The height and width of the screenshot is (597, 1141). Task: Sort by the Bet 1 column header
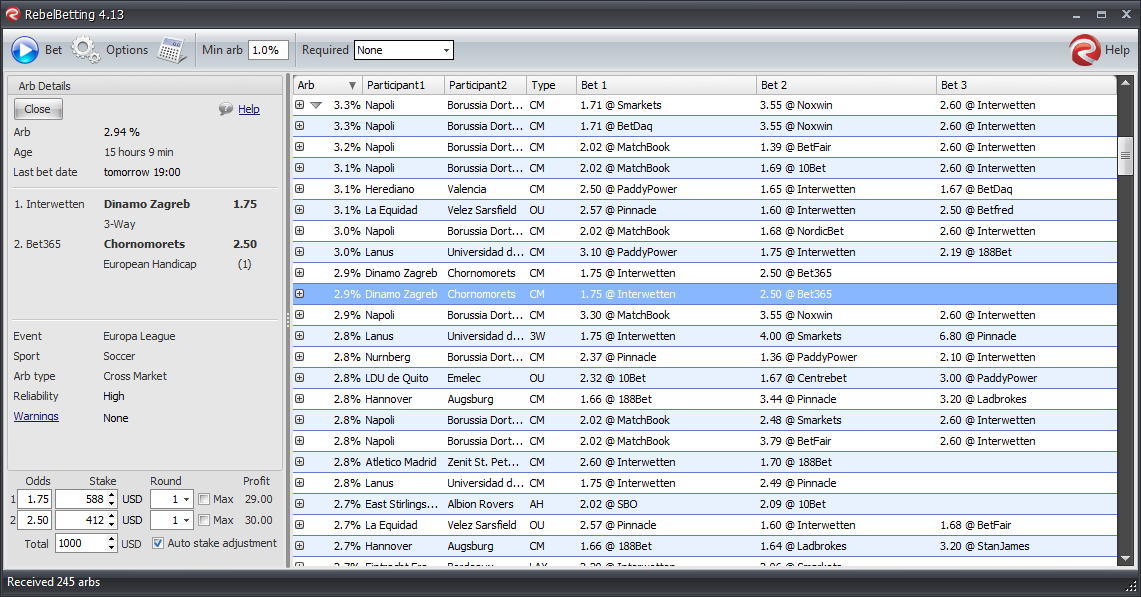pos(666,85)
